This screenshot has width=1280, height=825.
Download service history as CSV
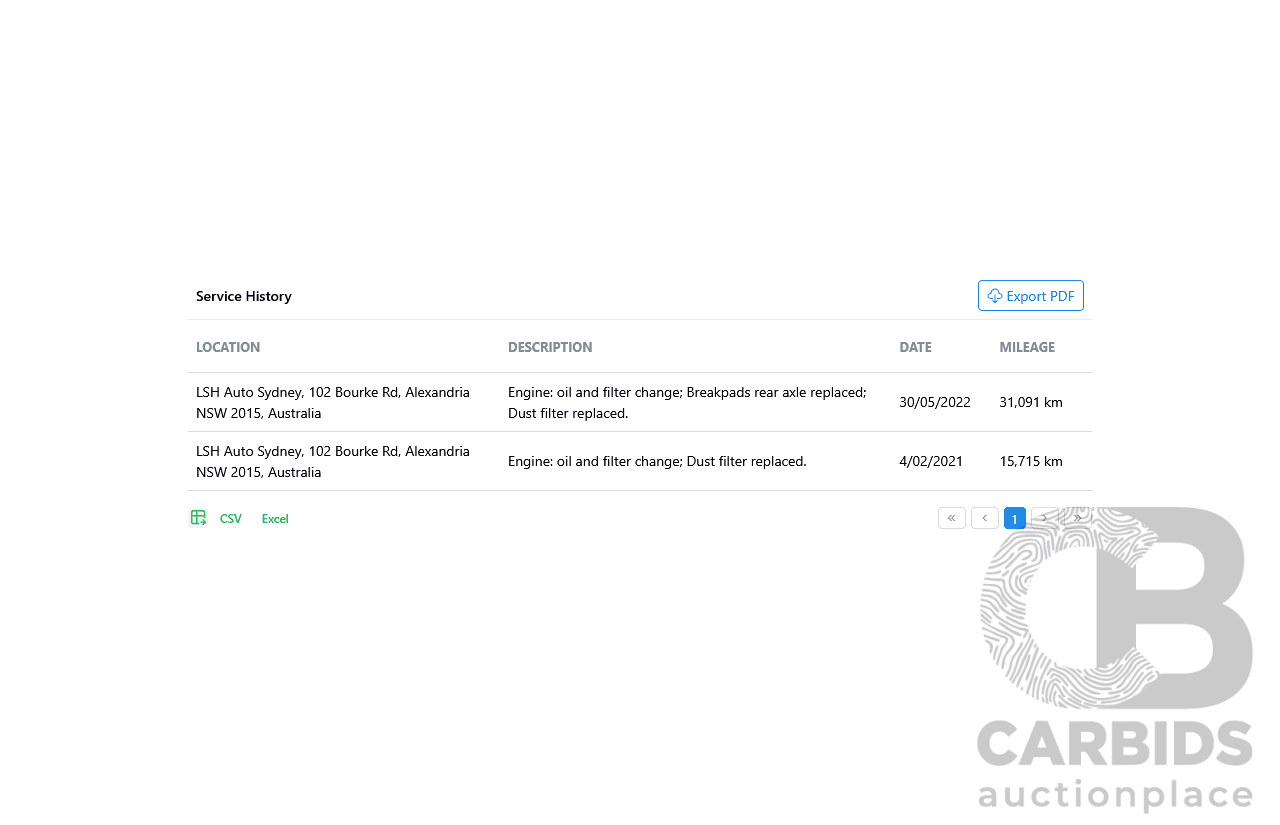[x=231, y=519]
